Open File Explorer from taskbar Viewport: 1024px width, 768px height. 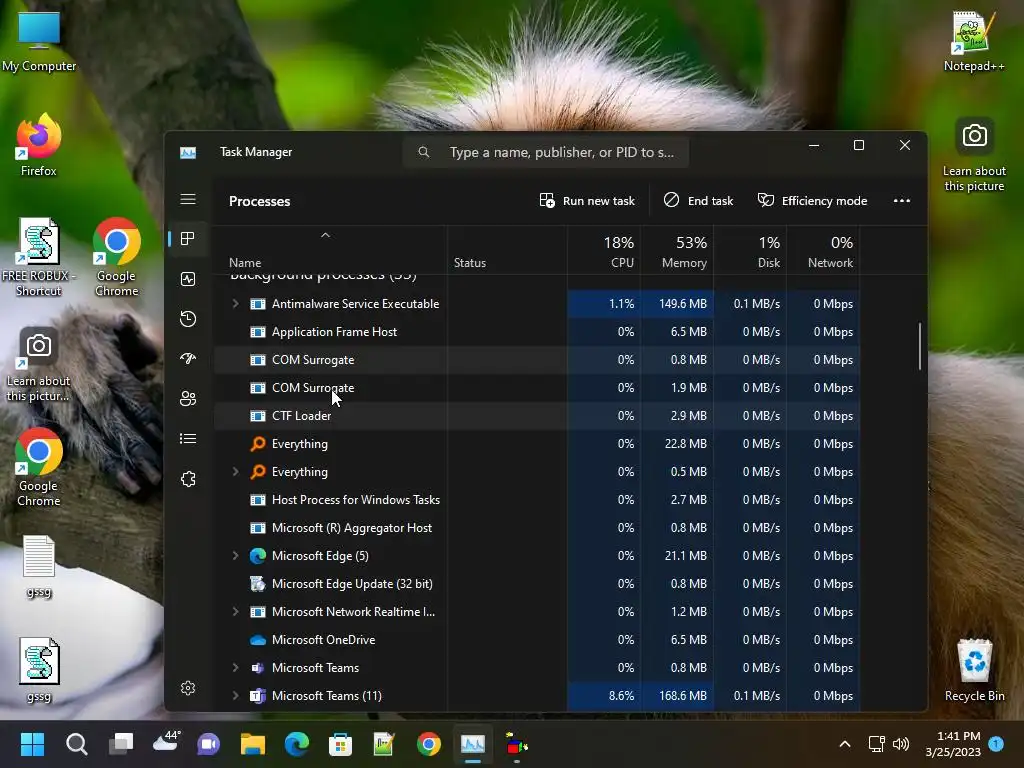[x=253, y=744]
